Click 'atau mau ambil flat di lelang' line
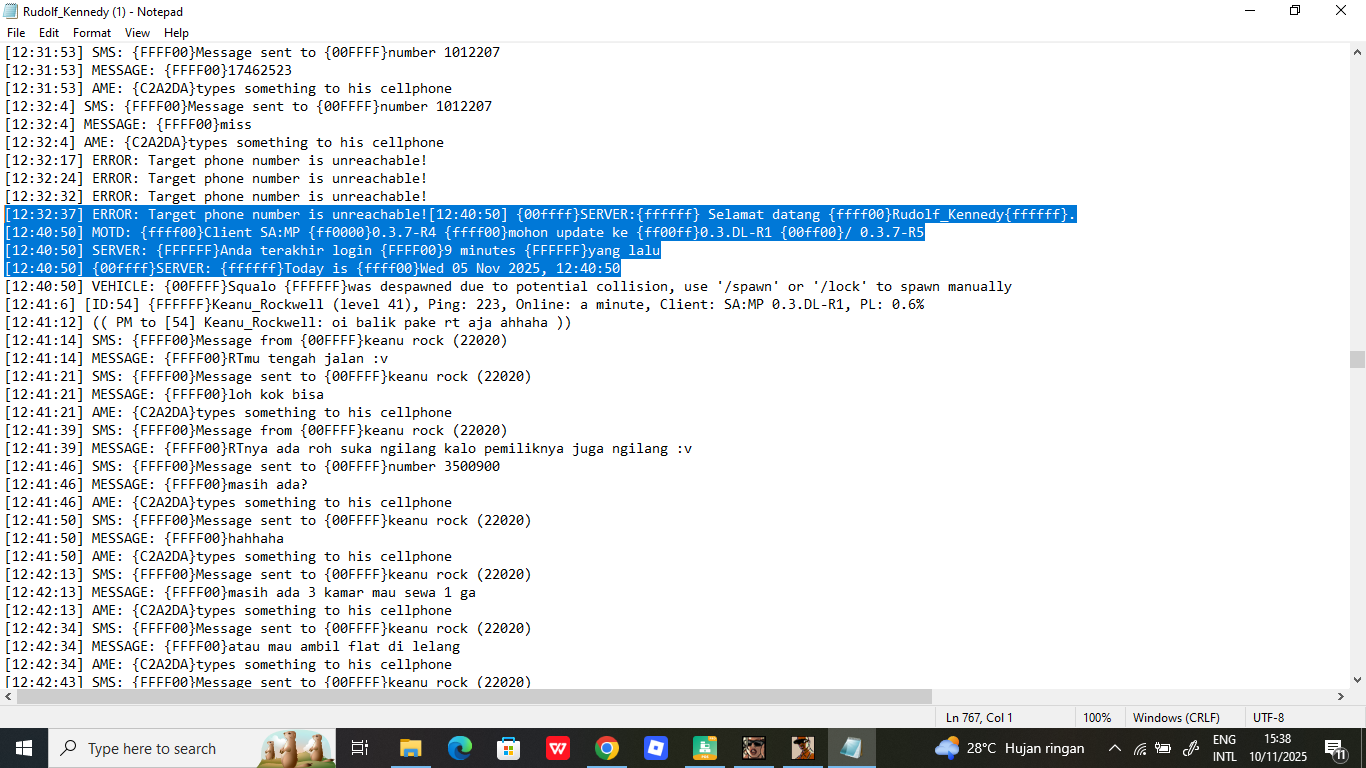The width and height of the screenshot is (1366, 768). coord(232,646)
